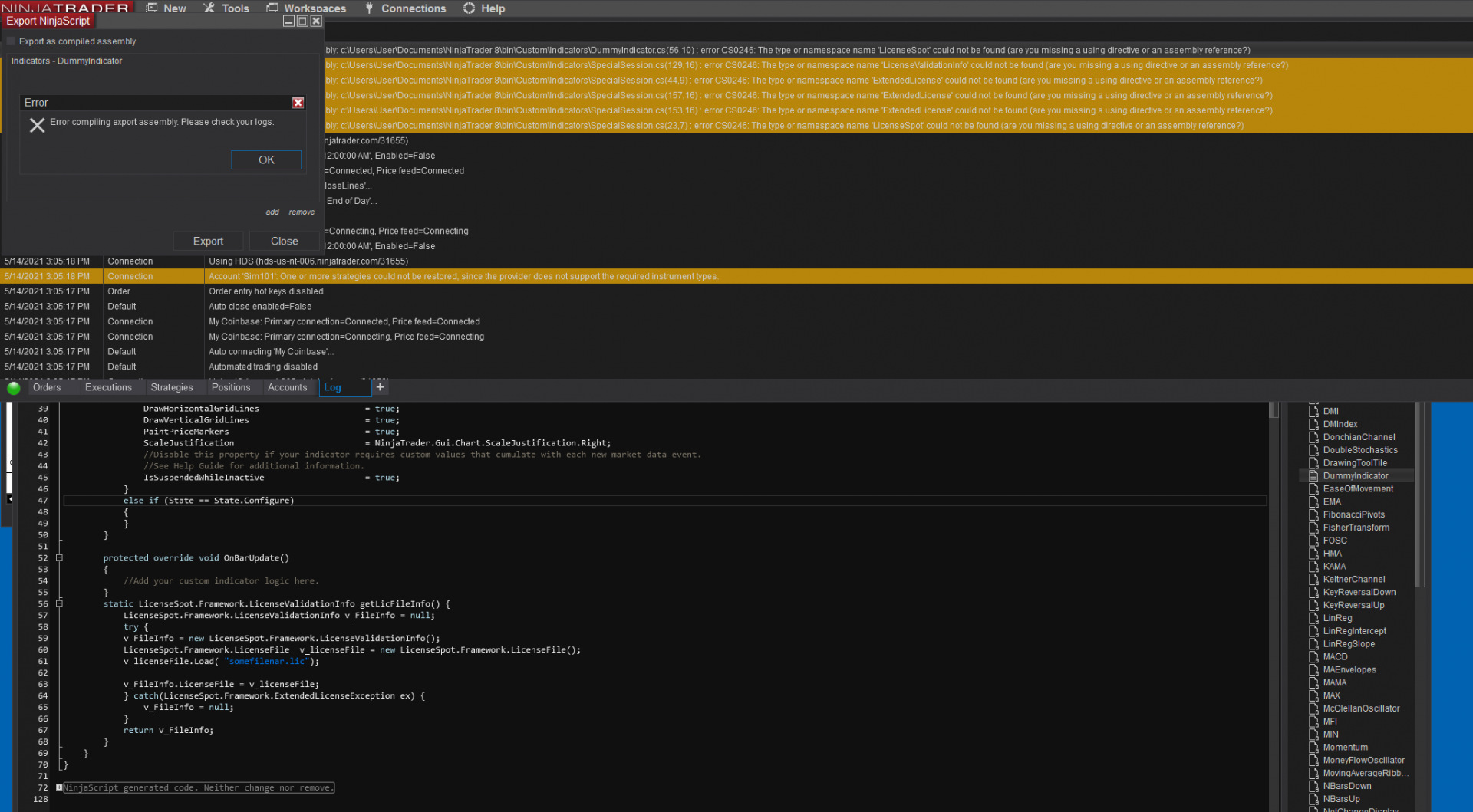Image resolution: width=1473 pixels, height=812 pixels.
Task: Switch to the Orders tab
Action: [x=47, y=388]
